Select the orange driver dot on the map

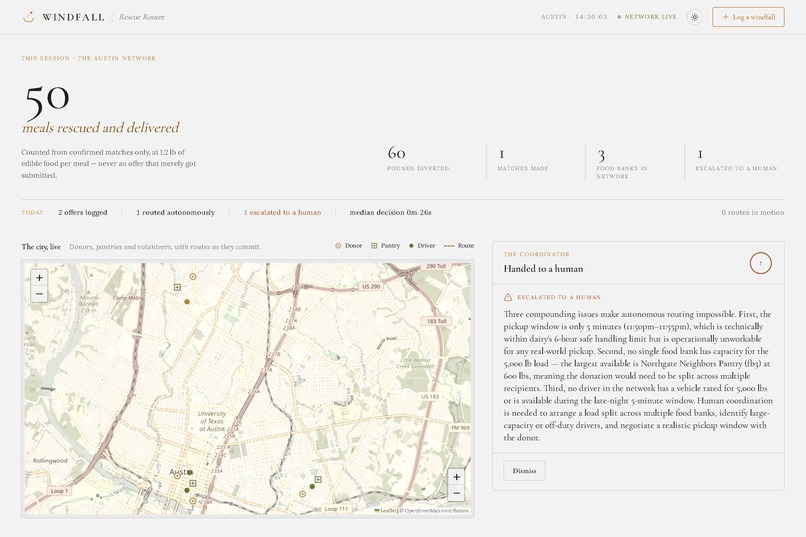pyautogui.click(x=187, y=302)
